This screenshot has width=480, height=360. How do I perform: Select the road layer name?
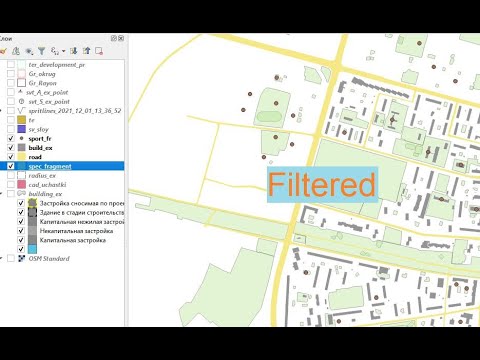(x=35, y=157)
